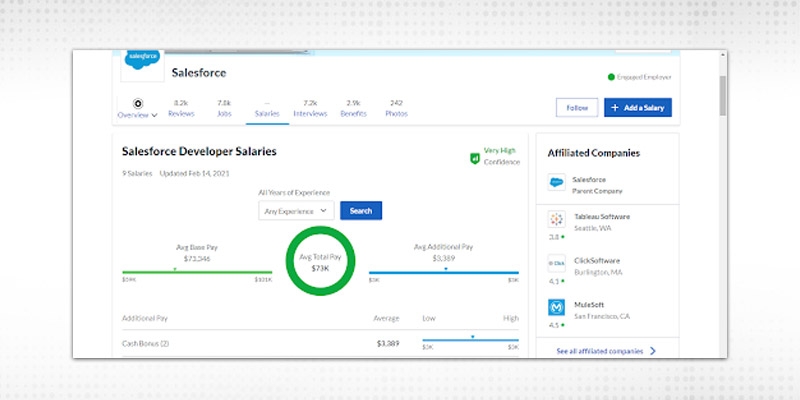Click the arrow beside See all affiliated companies
The width and height of the screenshot is (800, 400).
coord(653,351)
